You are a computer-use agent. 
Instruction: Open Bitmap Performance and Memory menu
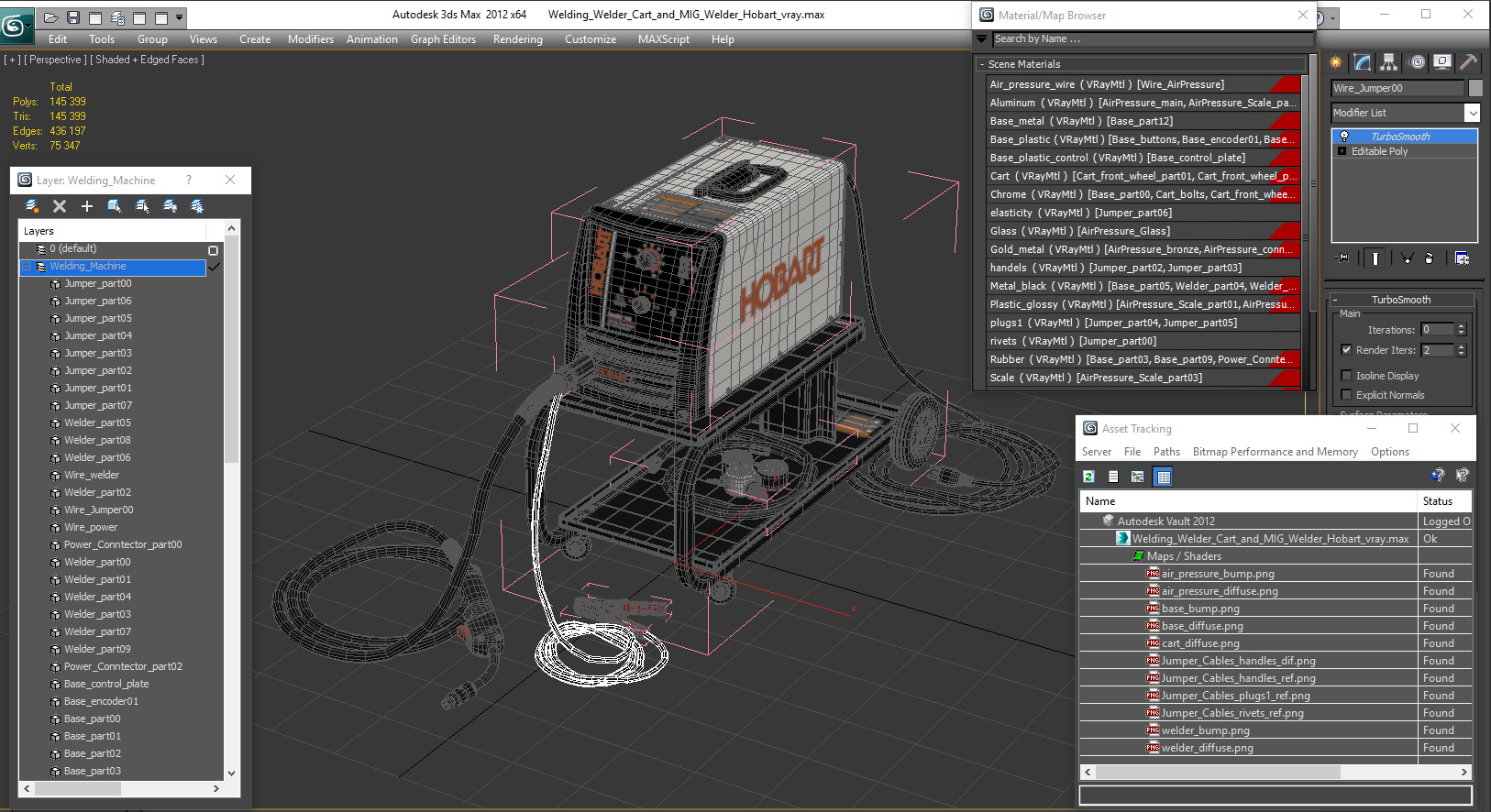1275,452
